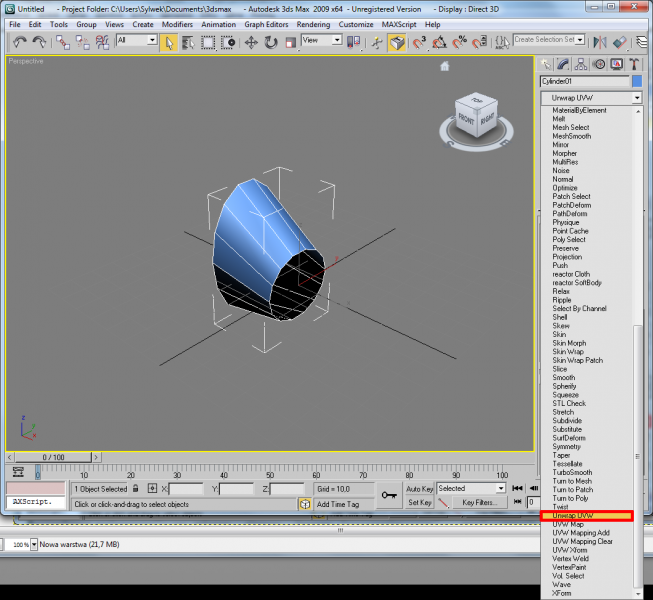Expand the selection filter All dropdown
The height and width of the screenshot is (600, 653).
tap(152, 41)
